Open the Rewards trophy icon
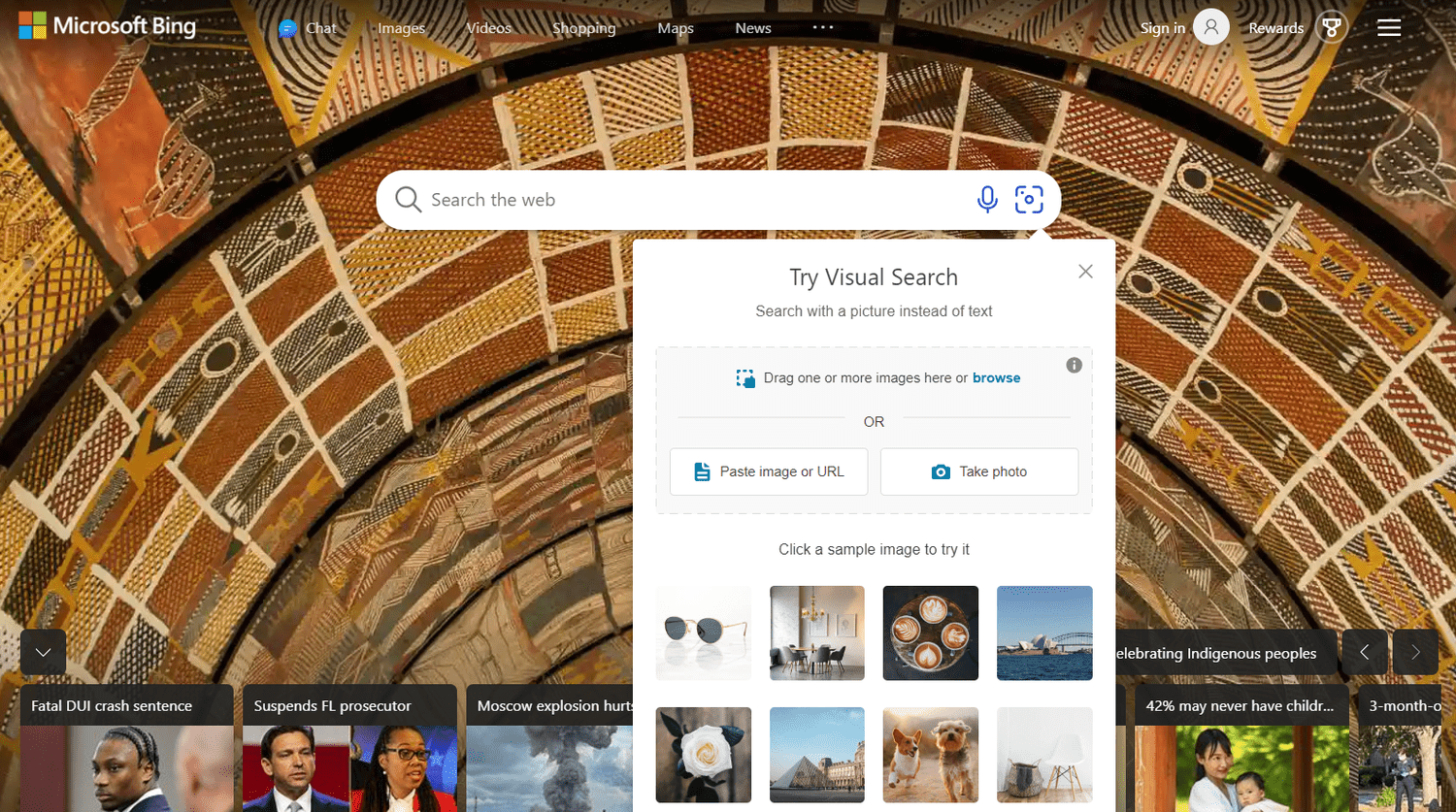The width and height of the screenshot is (1456, 812). [1332, 28]
